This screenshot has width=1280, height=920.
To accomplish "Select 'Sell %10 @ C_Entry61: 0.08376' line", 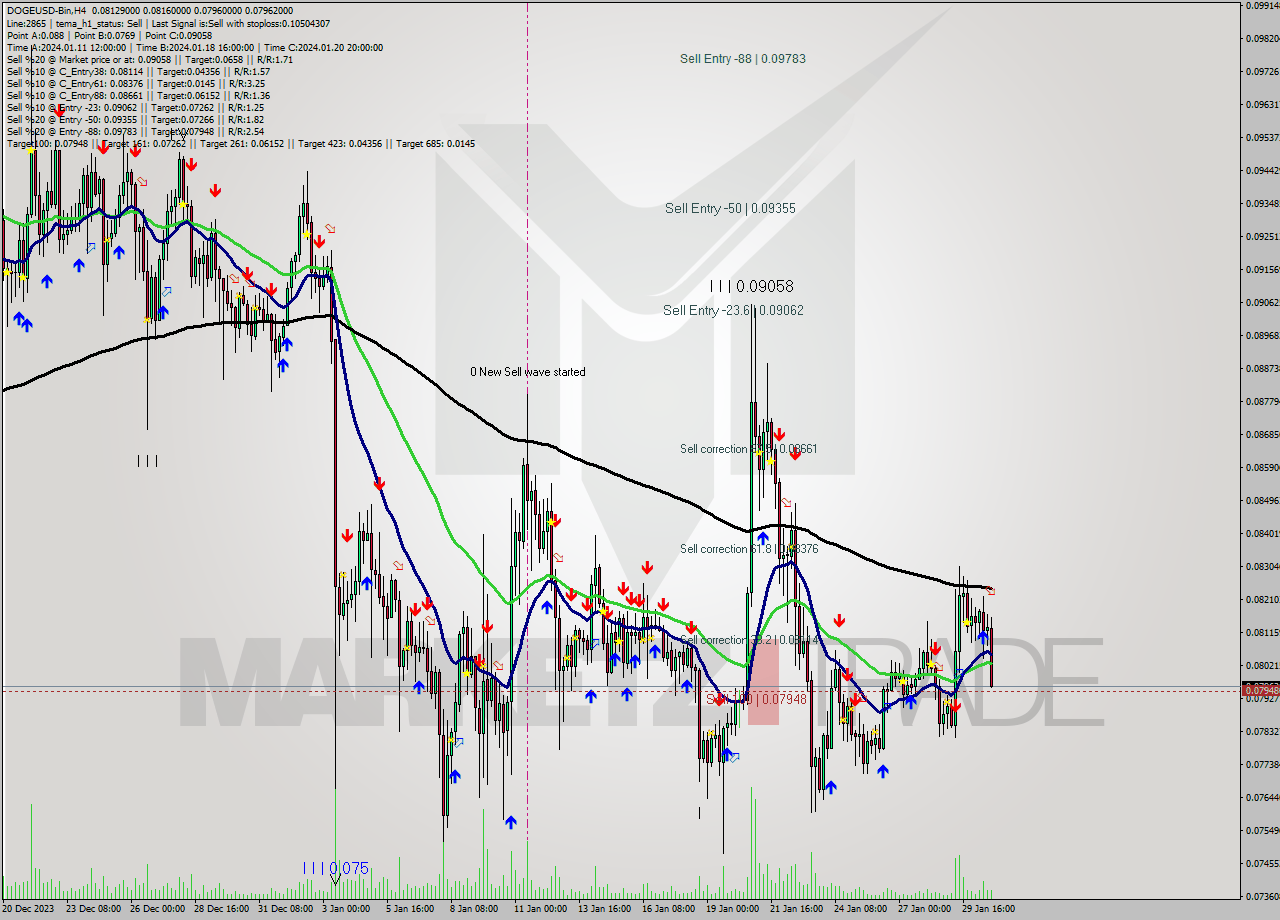I will click(x=135, y=83).
